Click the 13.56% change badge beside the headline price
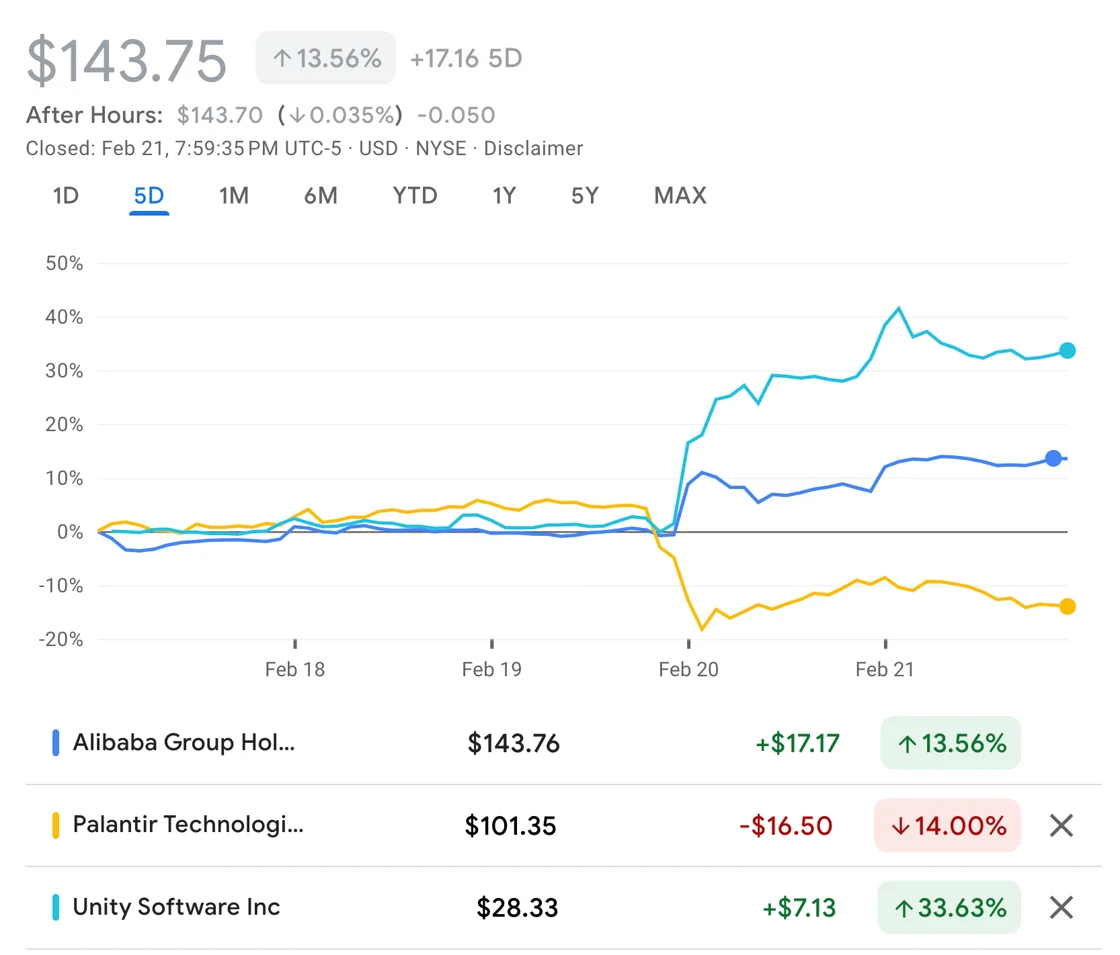This screenshot has height=955, width=1120. (x=326, y=58)
